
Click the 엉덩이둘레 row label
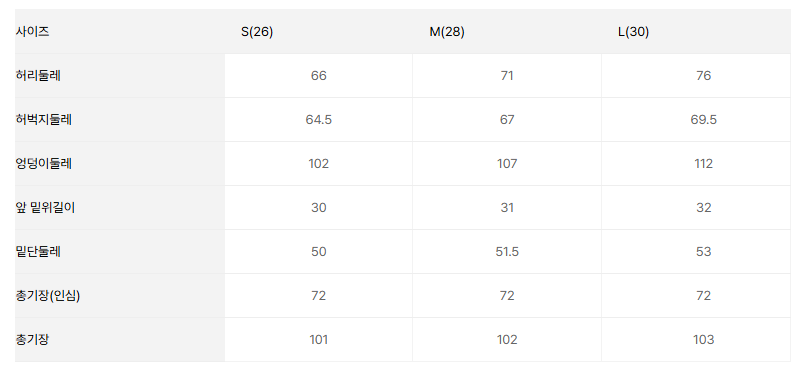pyautogui.click(x=44, y=164)
